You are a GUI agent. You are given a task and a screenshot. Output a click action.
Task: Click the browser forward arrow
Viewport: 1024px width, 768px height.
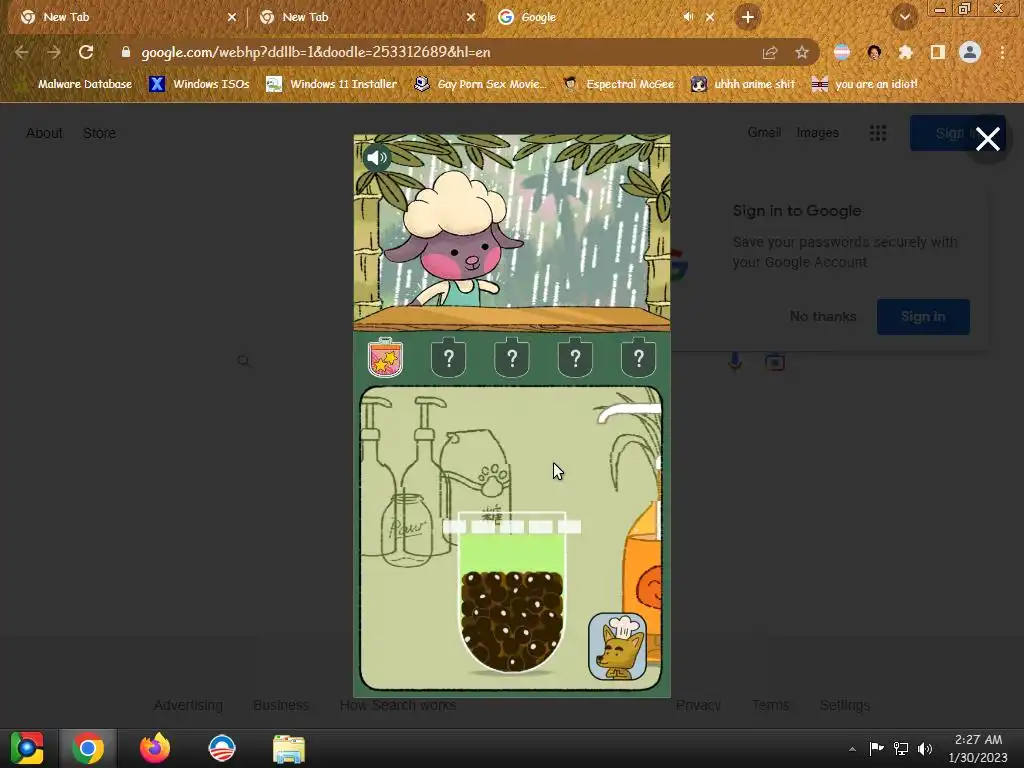(54, 52)
